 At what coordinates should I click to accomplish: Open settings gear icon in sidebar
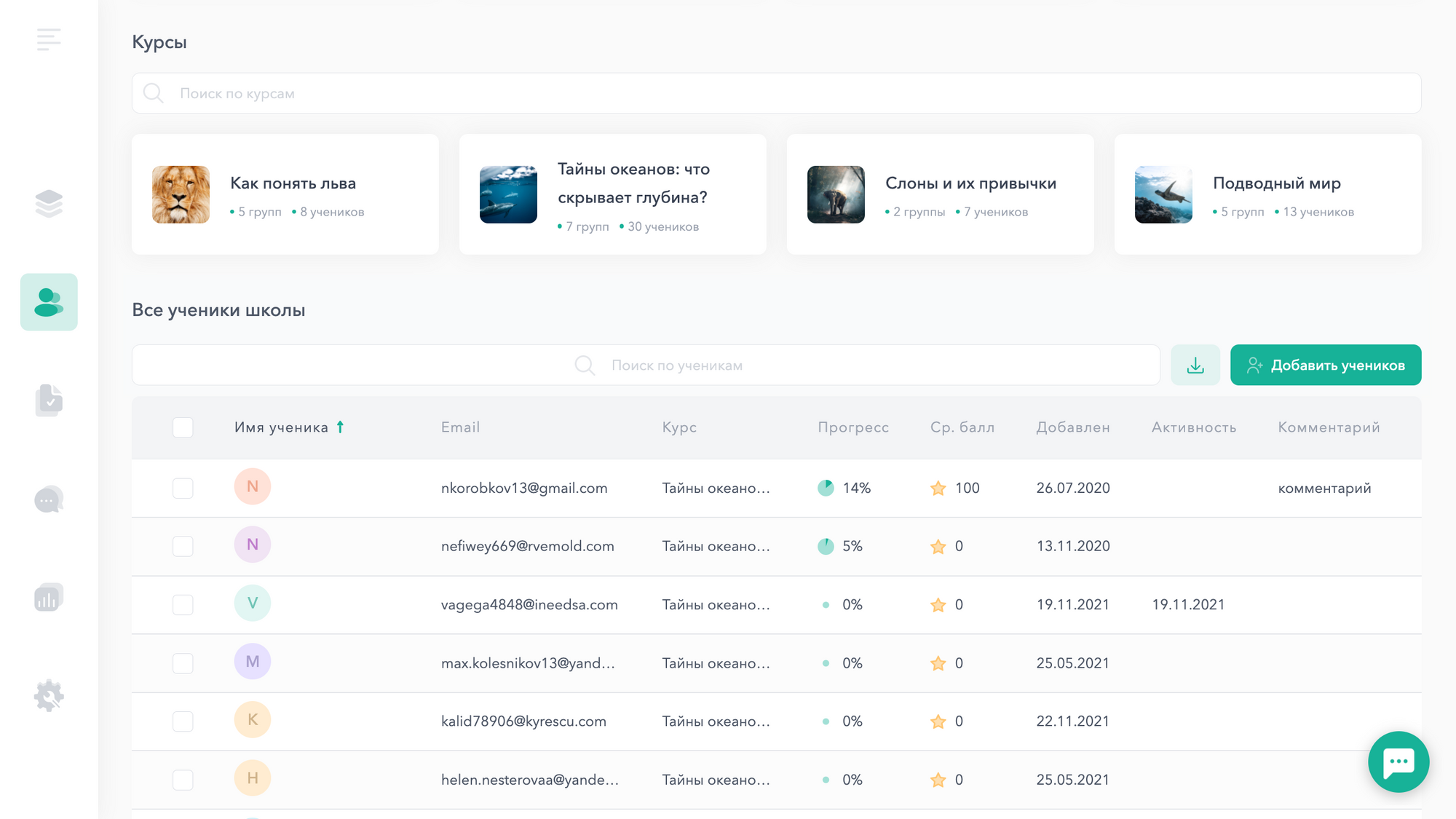pos(49,696)
